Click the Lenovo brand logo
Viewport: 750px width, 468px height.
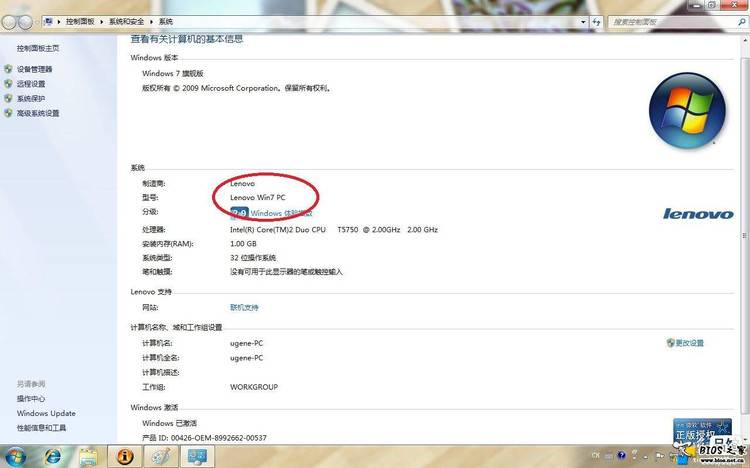coord(698,214)
